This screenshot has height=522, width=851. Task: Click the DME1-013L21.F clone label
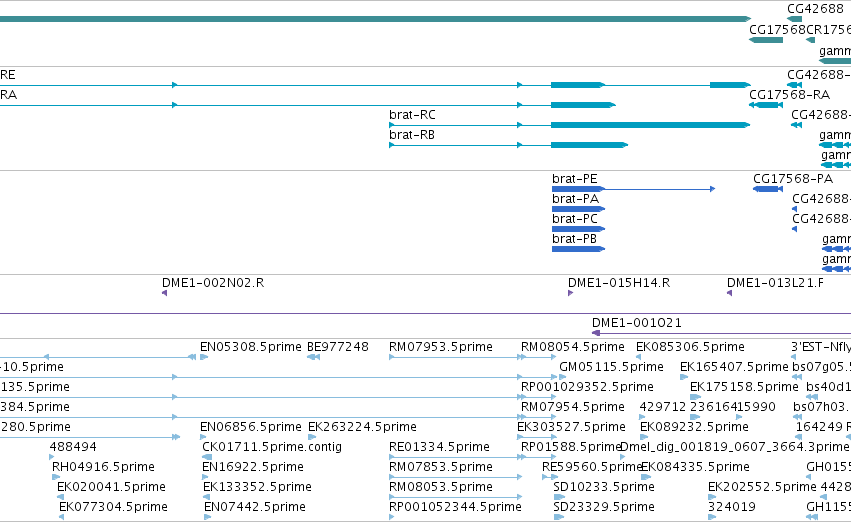[x=775, y=283]
